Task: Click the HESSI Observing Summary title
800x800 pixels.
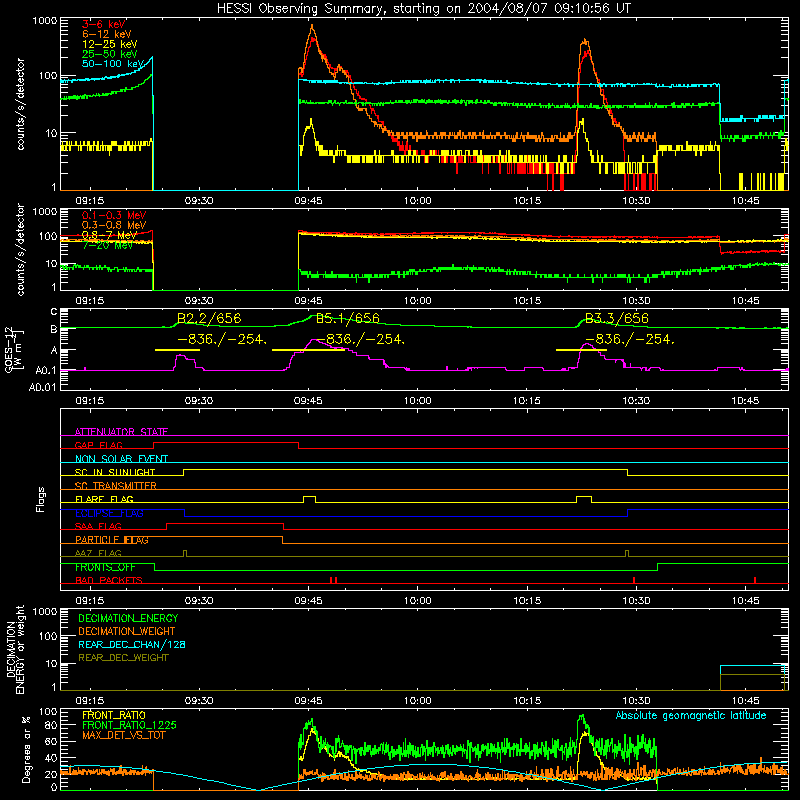Action: click(x=424, y=8)
